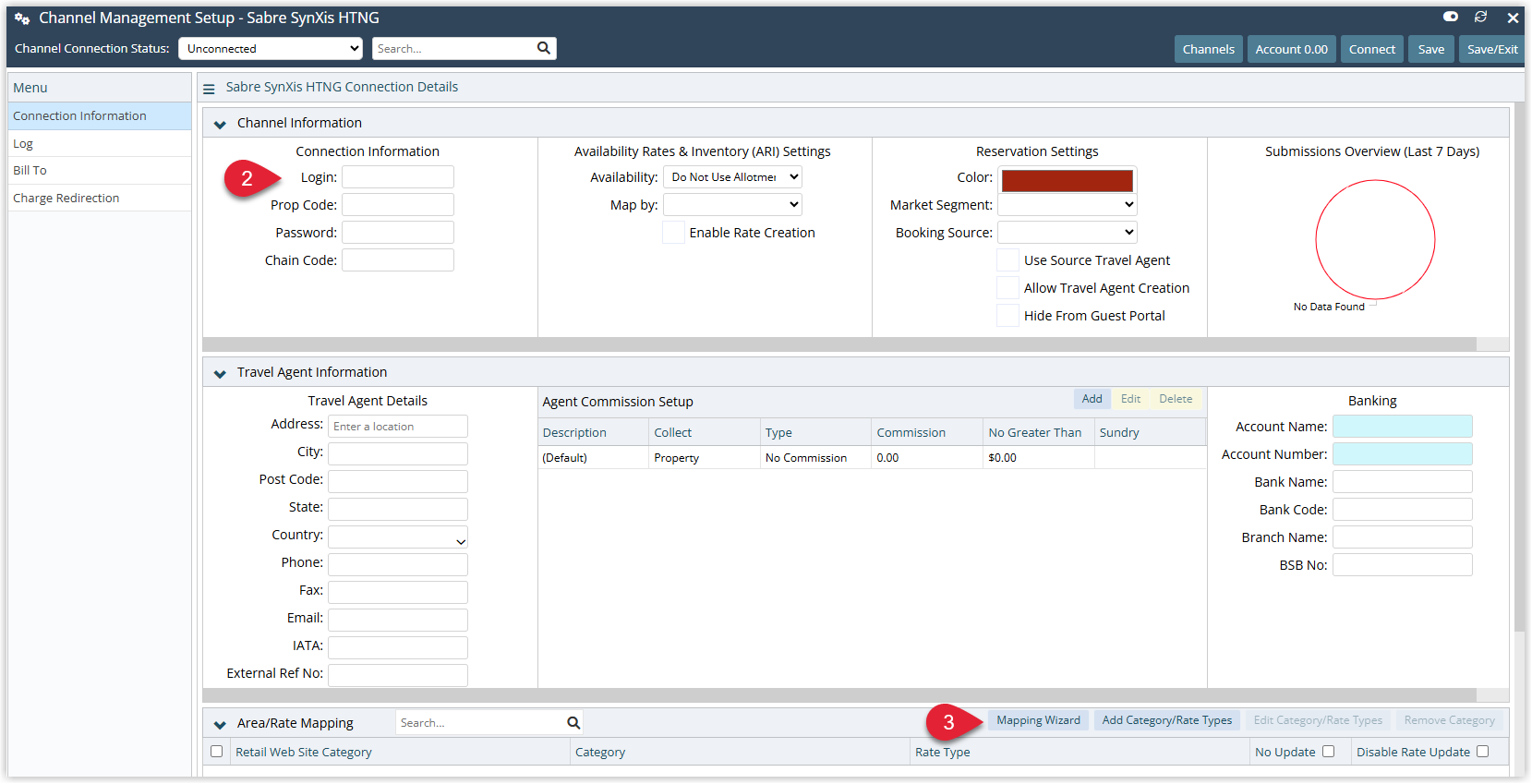Screen dimensions: 1532x784
Task: Open the Log menu item
Action: [x=100, y=144]
